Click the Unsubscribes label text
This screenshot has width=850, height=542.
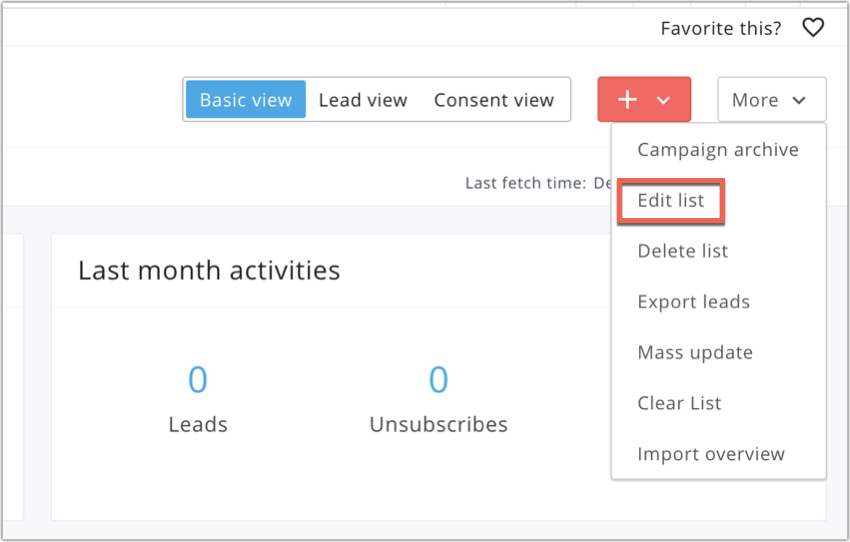tap(438, 424)
